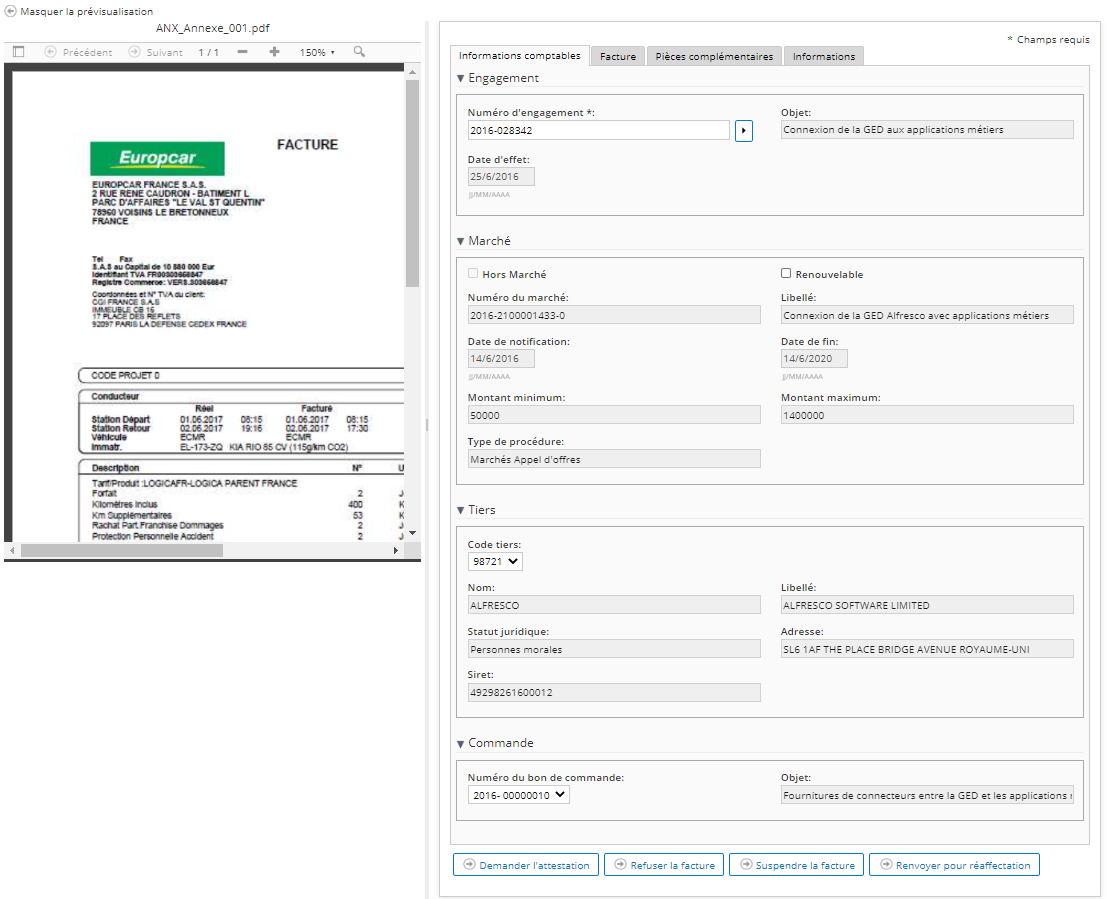Click the page indicator 1 / 1
Image resolution: width=1107 pixels, height=899 pixels.
(x=208, y=52)
